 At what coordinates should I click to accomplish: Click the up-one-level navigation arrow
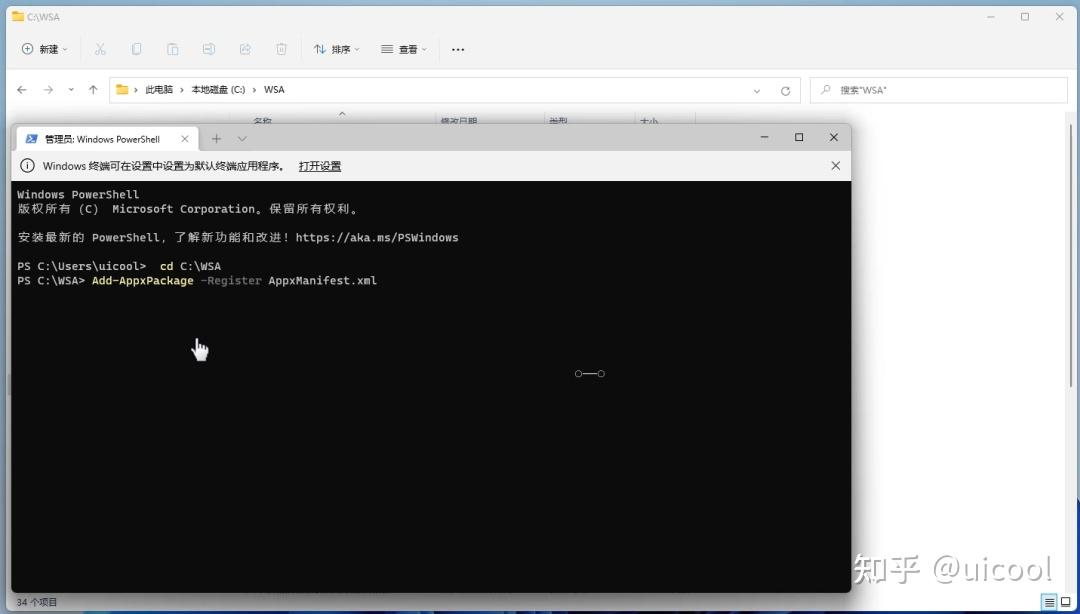click(x=94, y=89)
